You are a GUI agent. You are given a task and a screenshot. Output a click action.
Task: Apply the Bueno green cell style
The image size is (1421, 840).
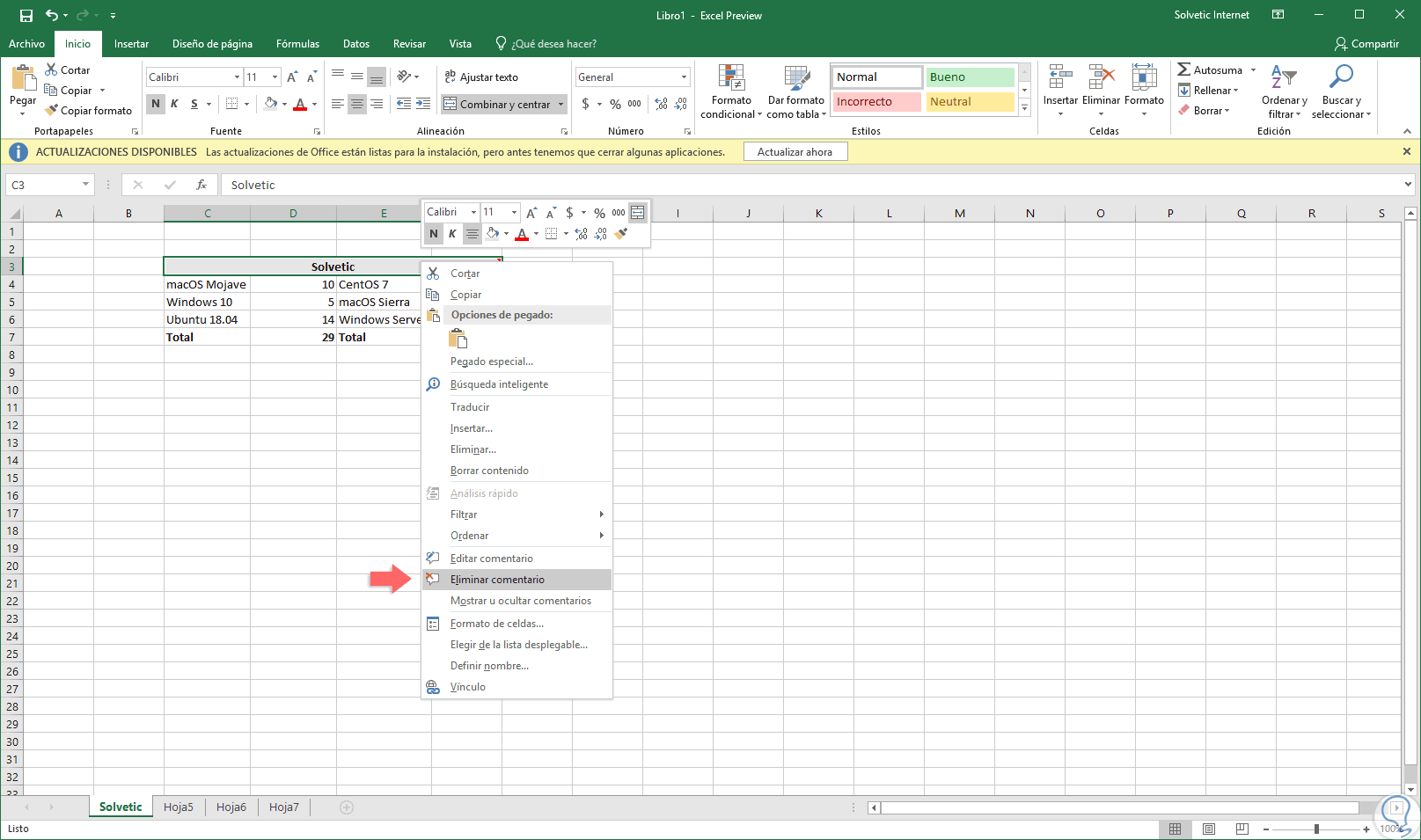[970, 77]
